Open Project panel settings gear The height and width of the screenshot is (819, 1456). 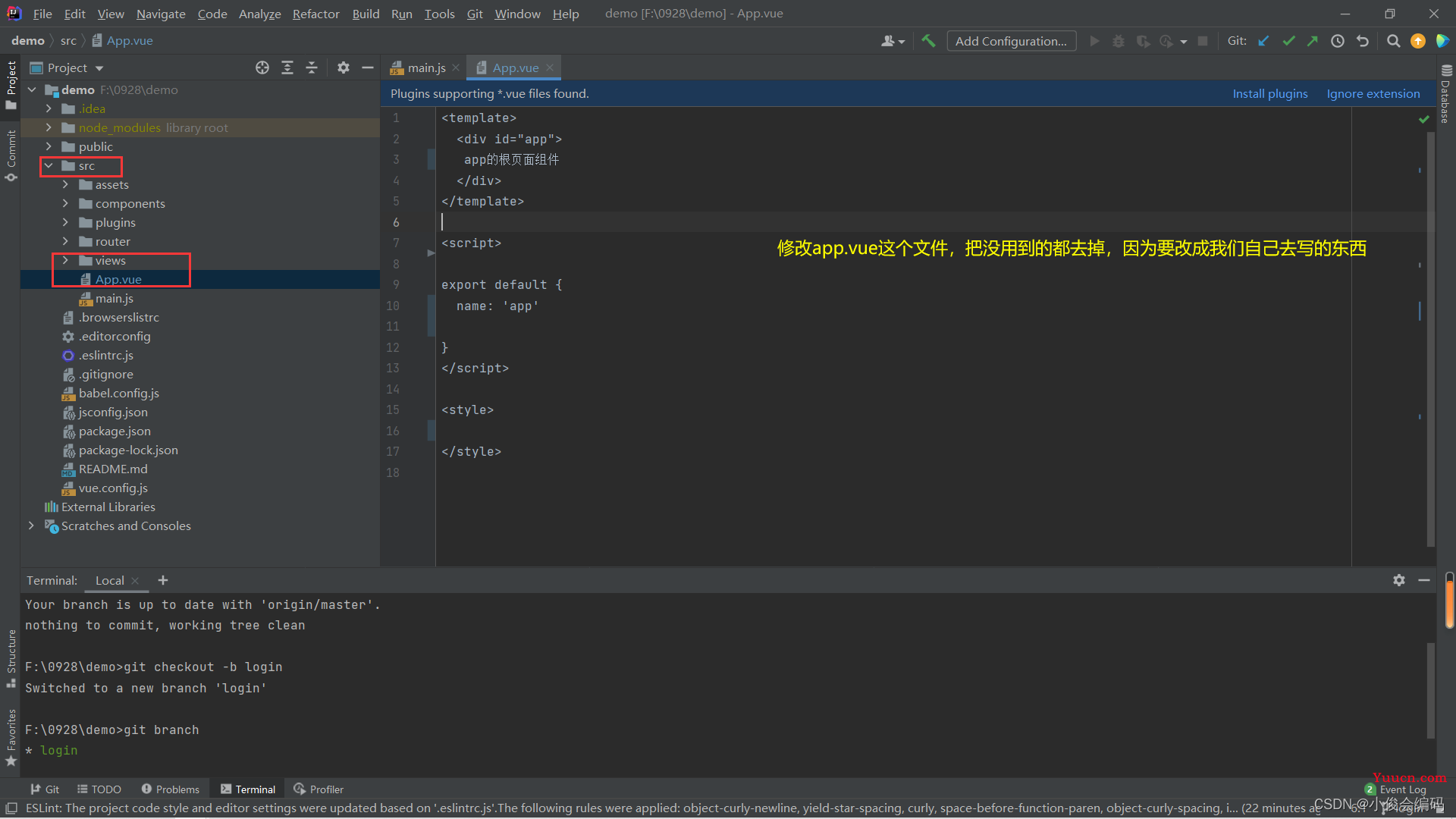click(x=344, y=67)
